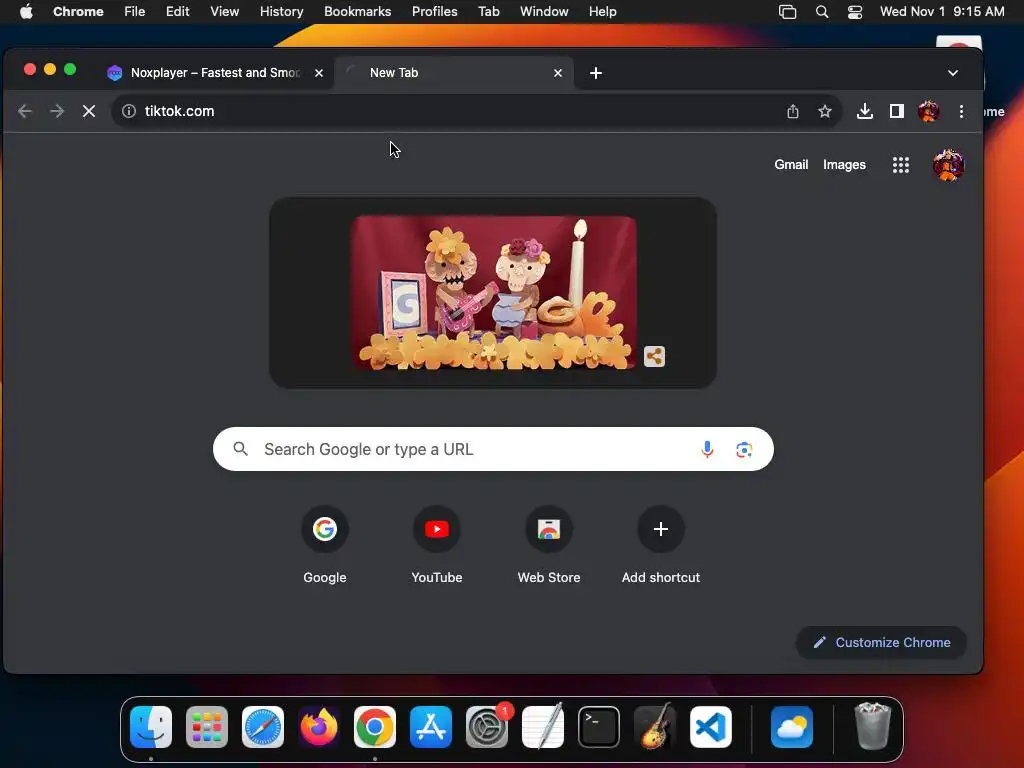Go back to the previous page

pos(25,111)
